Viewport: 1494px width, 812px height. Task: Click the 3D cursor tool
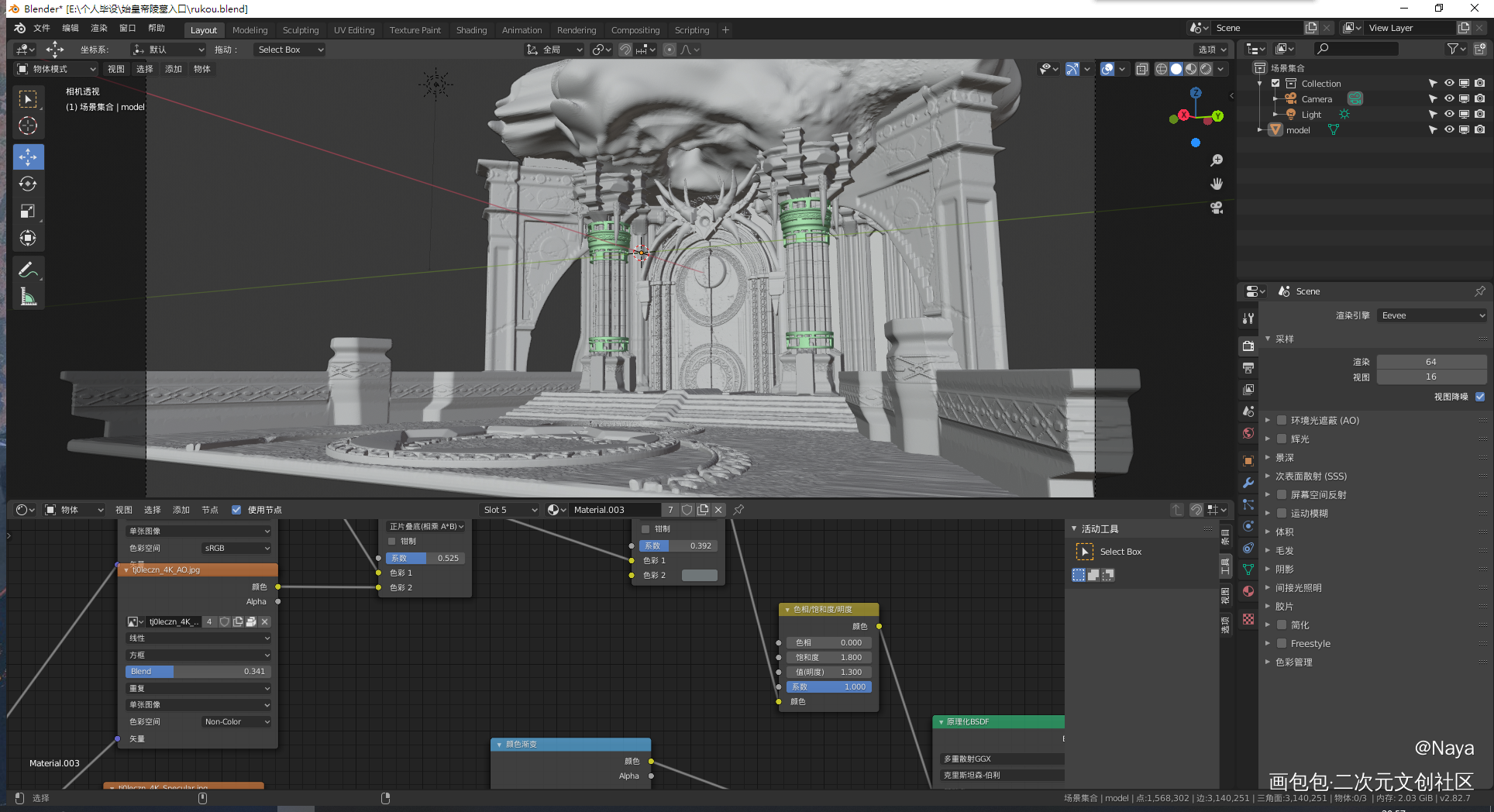point(28,126)
